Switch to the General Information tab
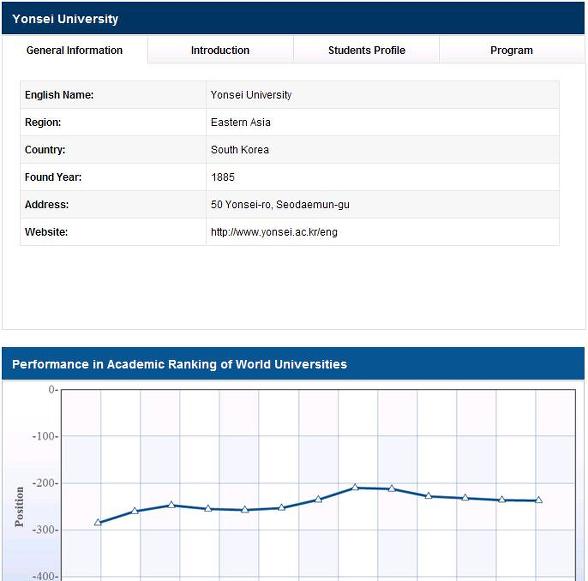This screenshot has width=588, height=581. point(74,50)
